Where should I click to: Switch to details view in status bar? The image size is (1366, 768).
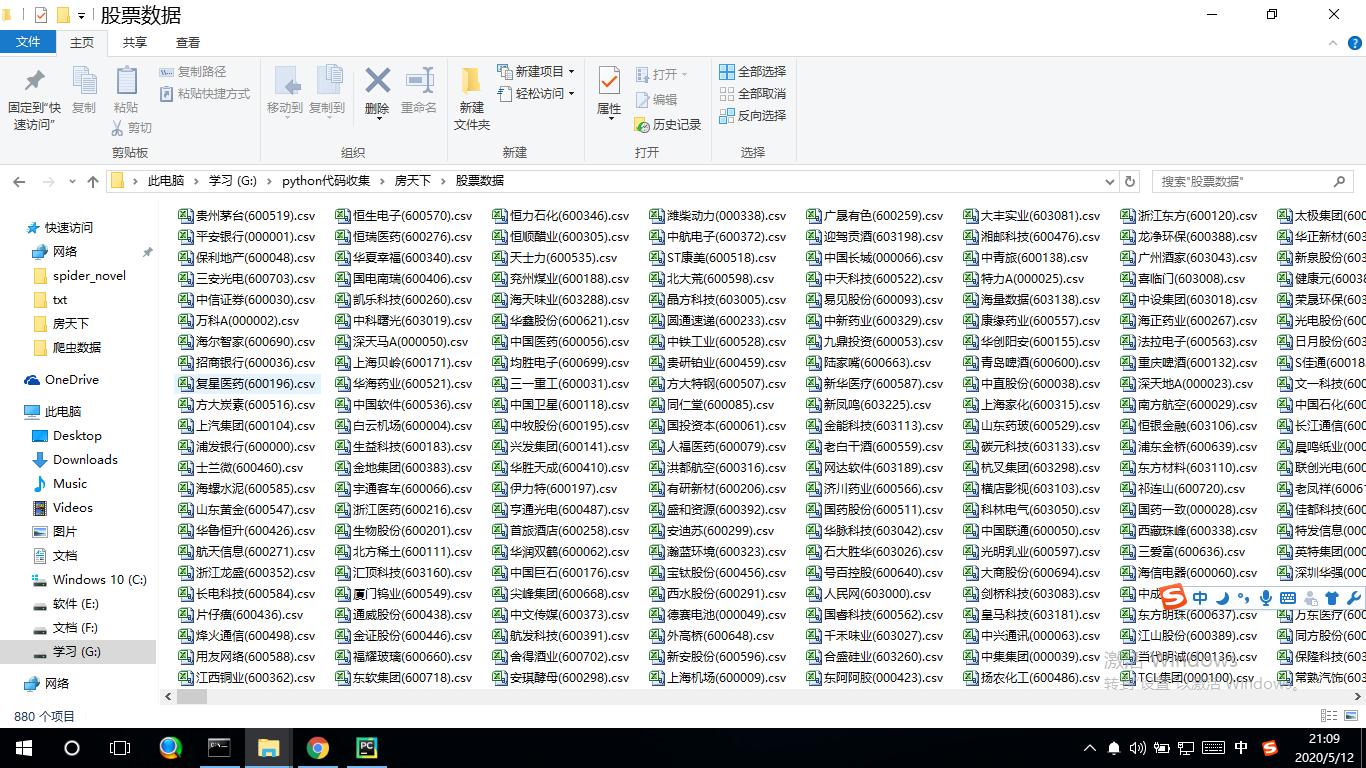1328,716
